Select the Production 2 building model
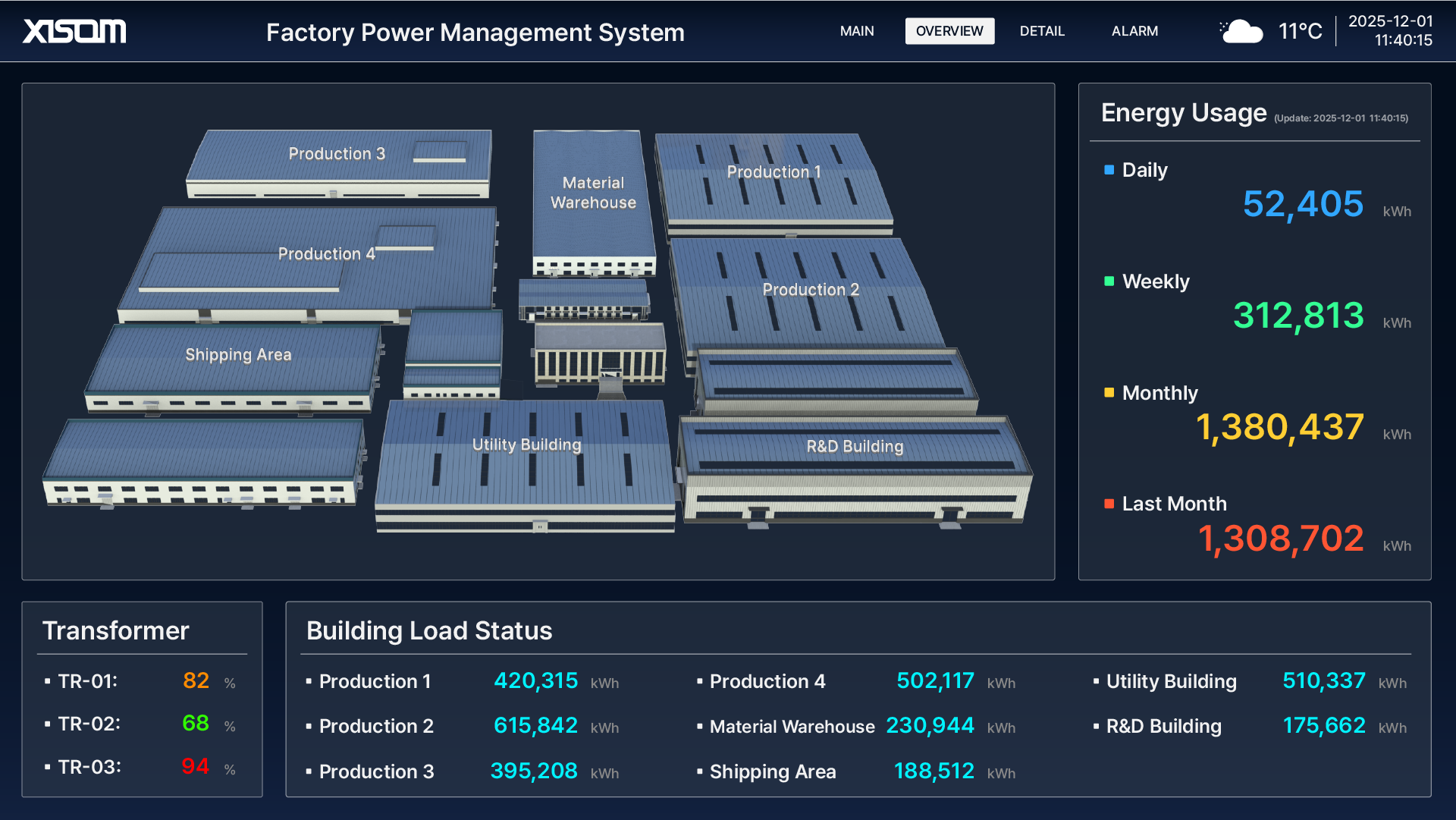Screen dimensions: 1456x820 point(811,291)
